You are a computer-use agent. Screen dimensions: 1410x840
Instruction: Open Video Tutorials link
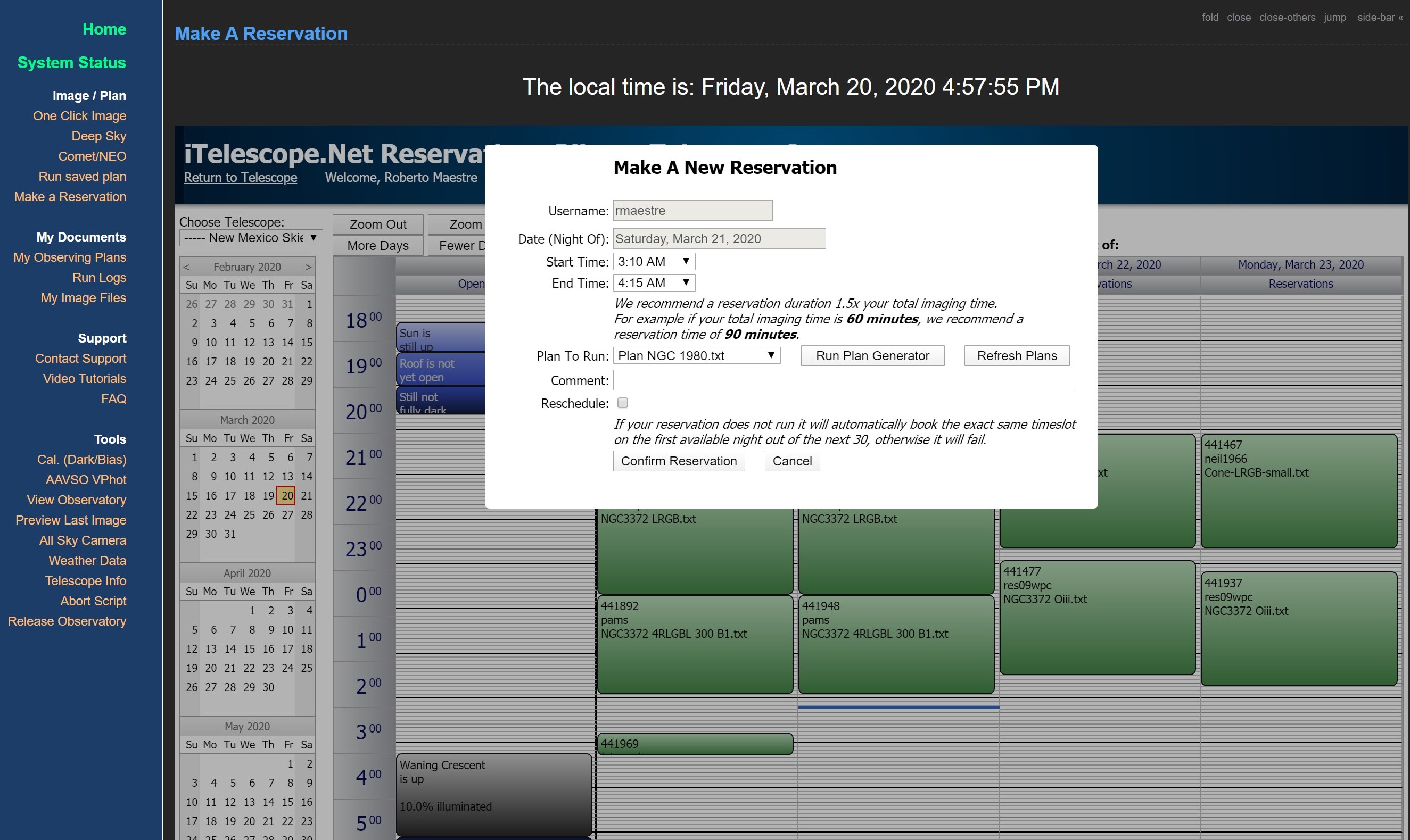(85, 379)
